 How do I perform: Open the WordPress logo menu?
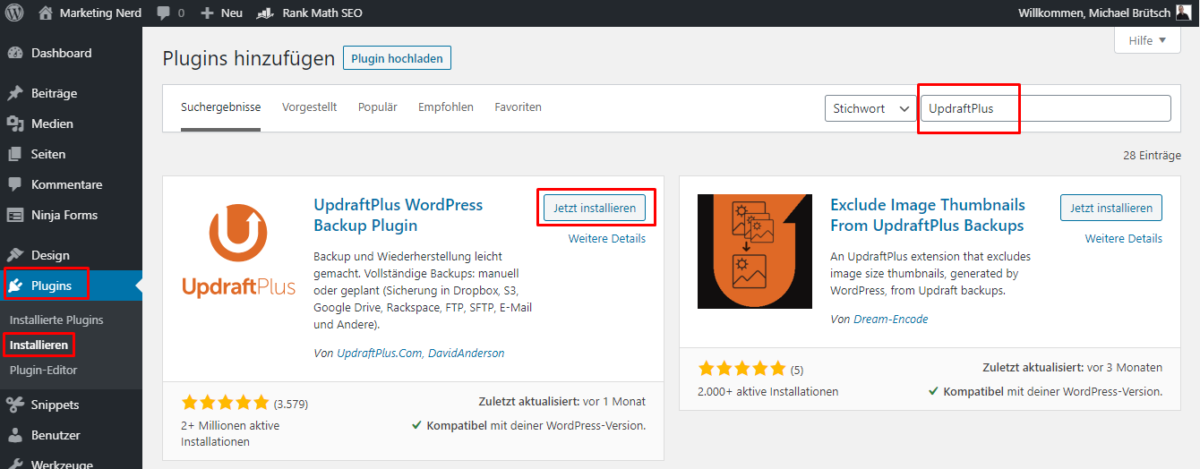15,14
